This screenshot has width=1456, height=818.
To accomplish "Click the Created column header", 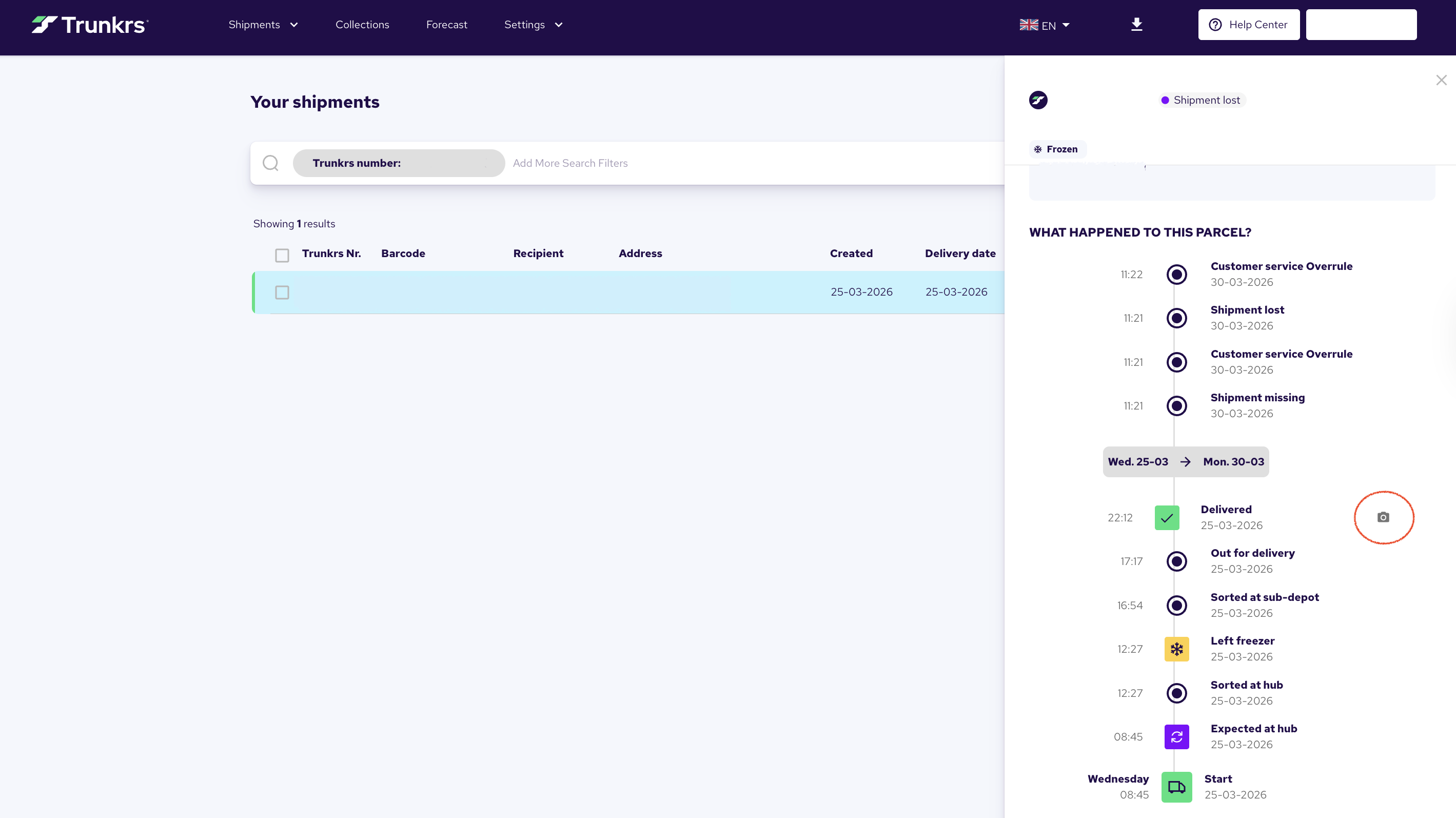I will pyautogui.click(x=851, y=254).
